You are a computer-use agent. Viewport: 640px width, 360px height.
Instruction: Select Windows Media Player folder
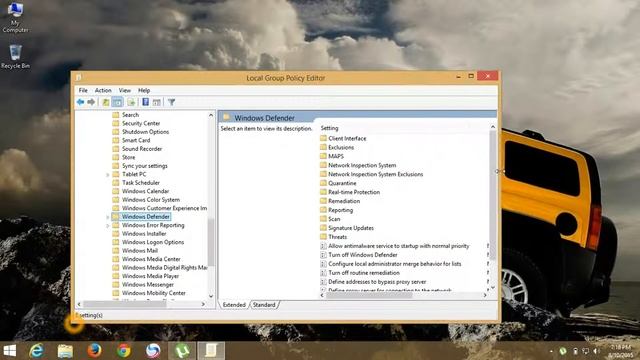point(150,276)
